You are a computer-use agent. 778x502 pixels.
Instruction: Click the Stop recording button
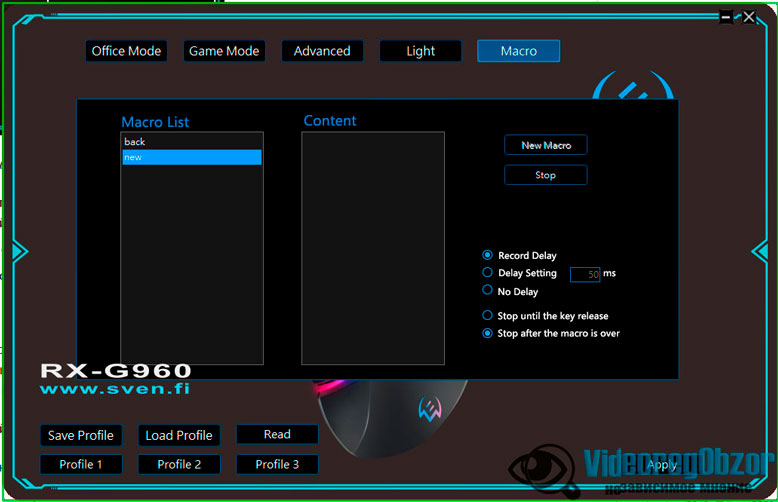click(x=546, y=175)
